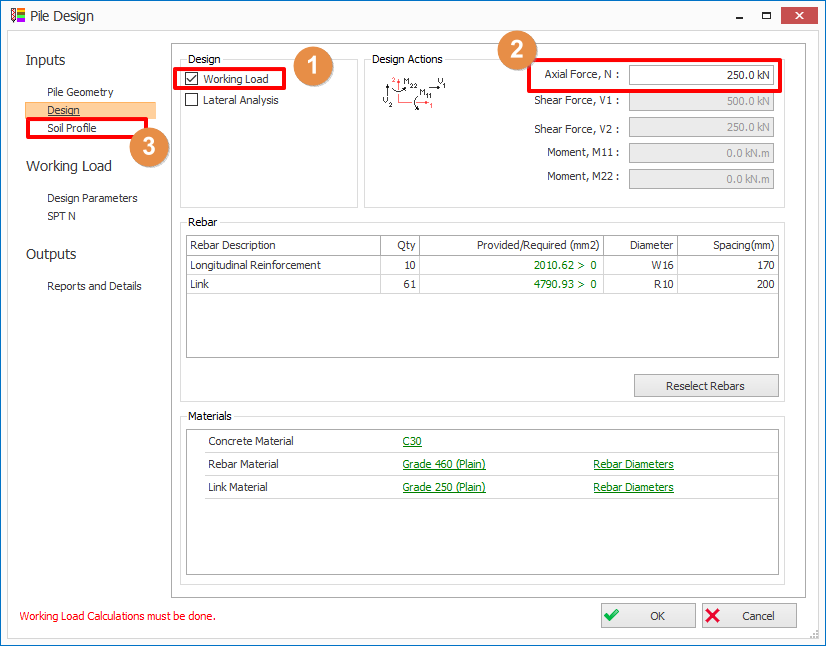Click the design actions axis diagram
The height and width of the screenshot is (646, 826).
414,92
